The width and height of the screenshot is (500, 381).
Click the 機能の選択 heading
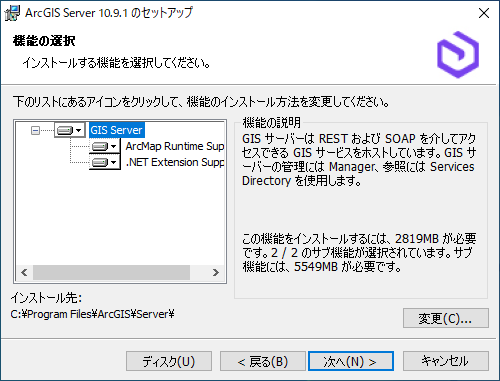(44, 41)
